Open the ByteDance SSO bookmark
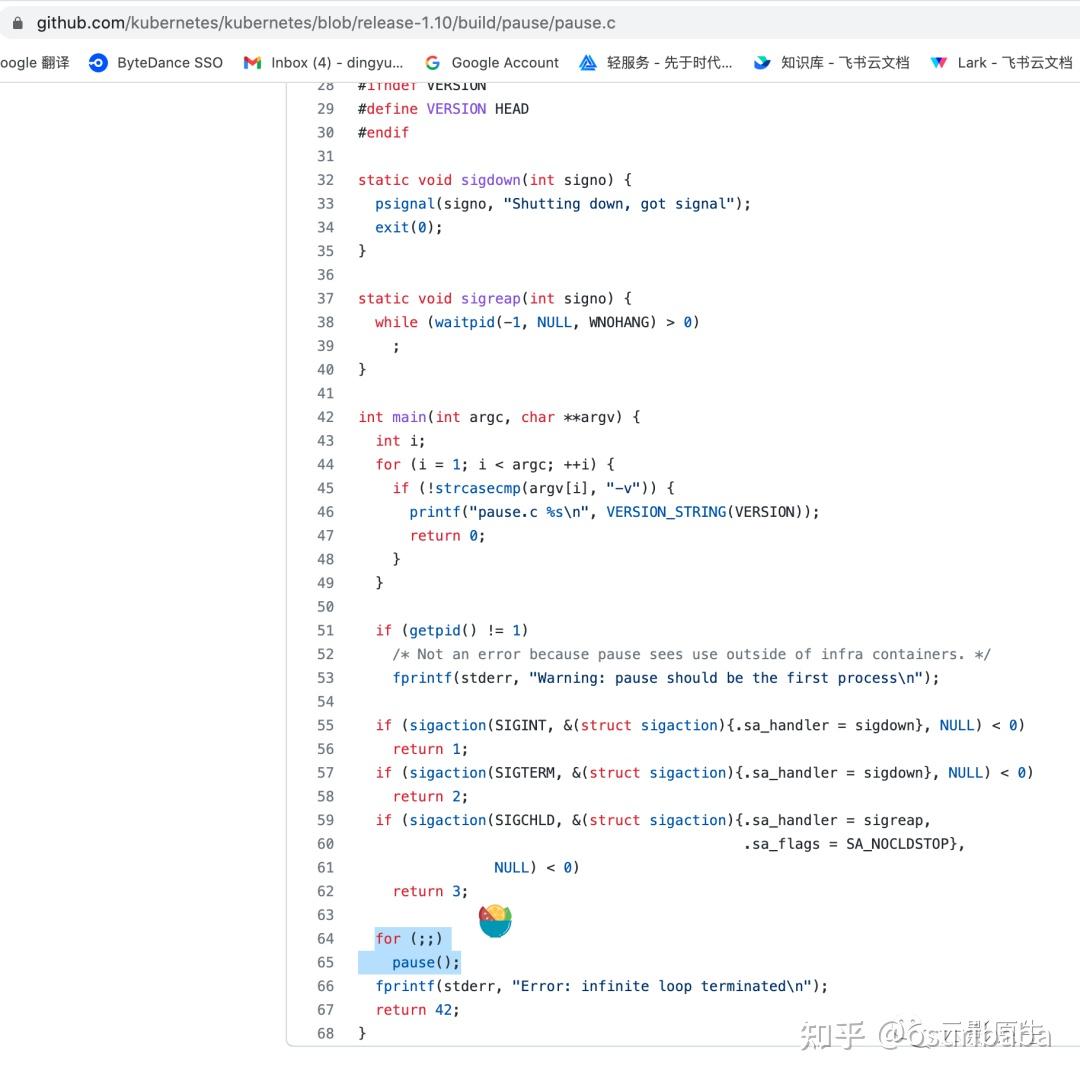The height and width of the screenshot is (1080, 1080). tap(169, 63)
